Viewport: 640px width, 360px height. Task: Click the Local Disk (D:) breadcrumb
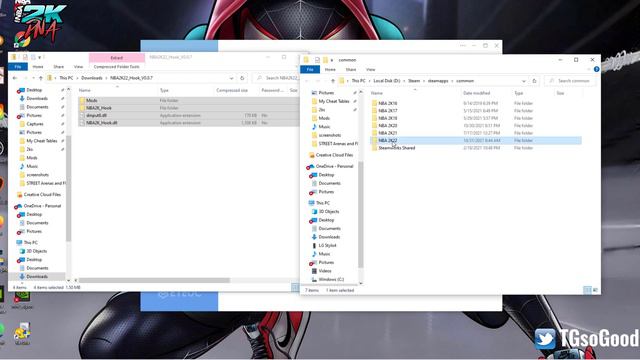387,81
